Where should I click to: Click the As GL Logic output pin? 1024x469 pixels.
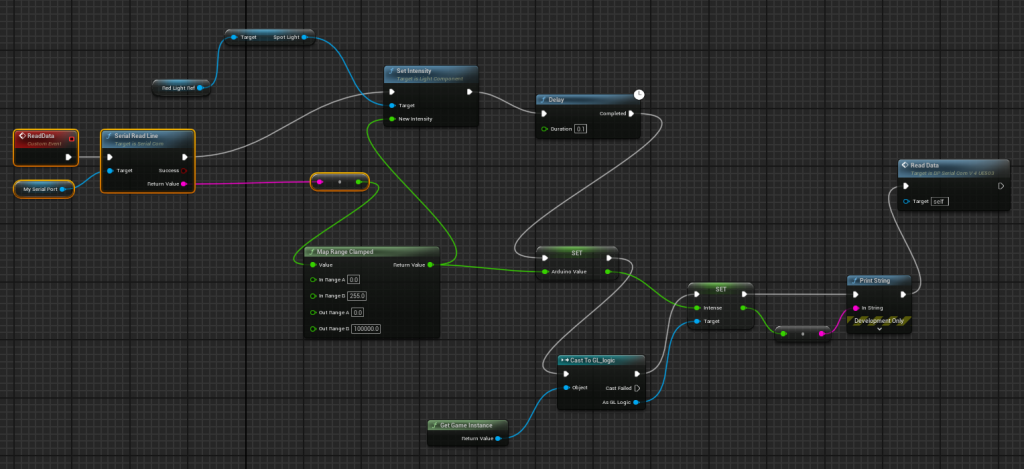point(636,402)
